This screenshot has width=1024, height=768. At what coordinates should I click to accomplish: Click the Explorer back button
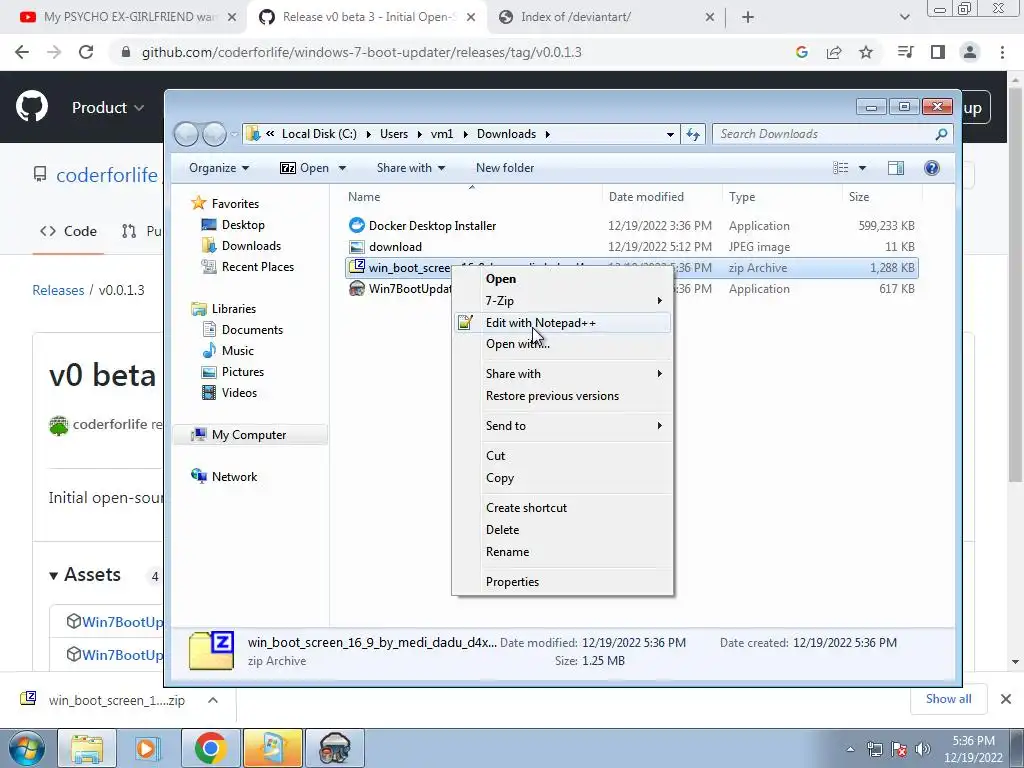[186, 134]
